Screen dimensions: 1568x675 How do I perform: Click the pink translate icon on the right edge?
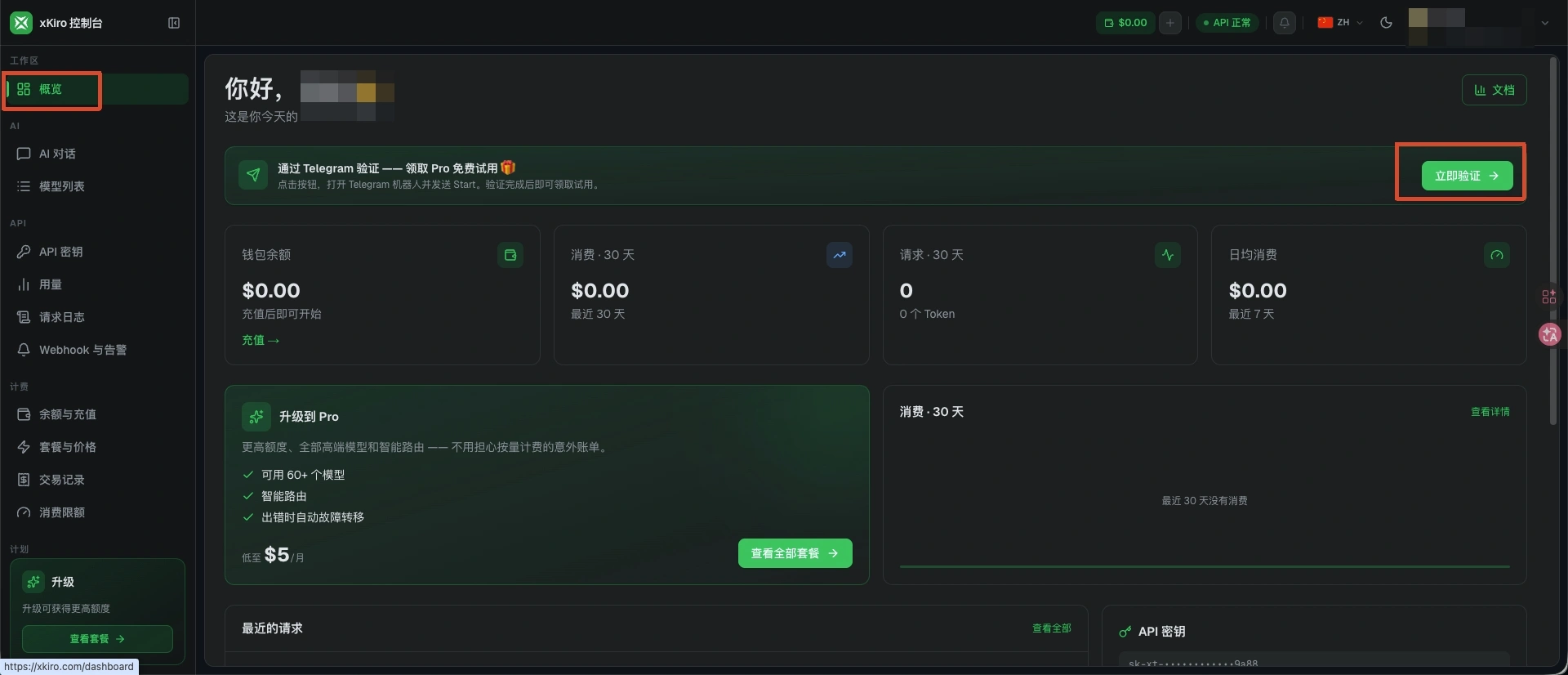[1549, 334]
